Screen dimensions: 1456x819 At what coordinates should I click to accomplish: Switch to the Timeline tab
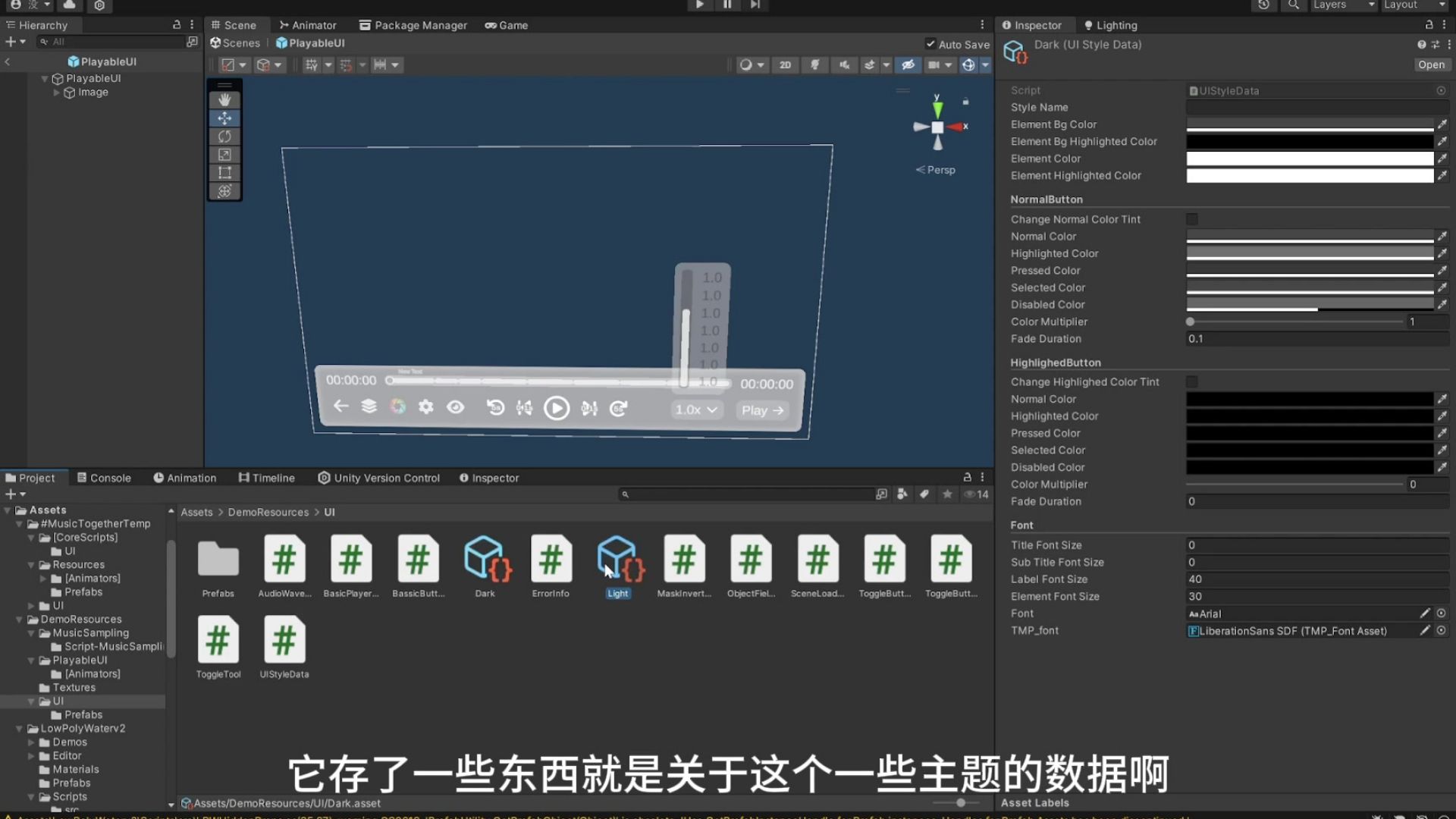point(266,478)
